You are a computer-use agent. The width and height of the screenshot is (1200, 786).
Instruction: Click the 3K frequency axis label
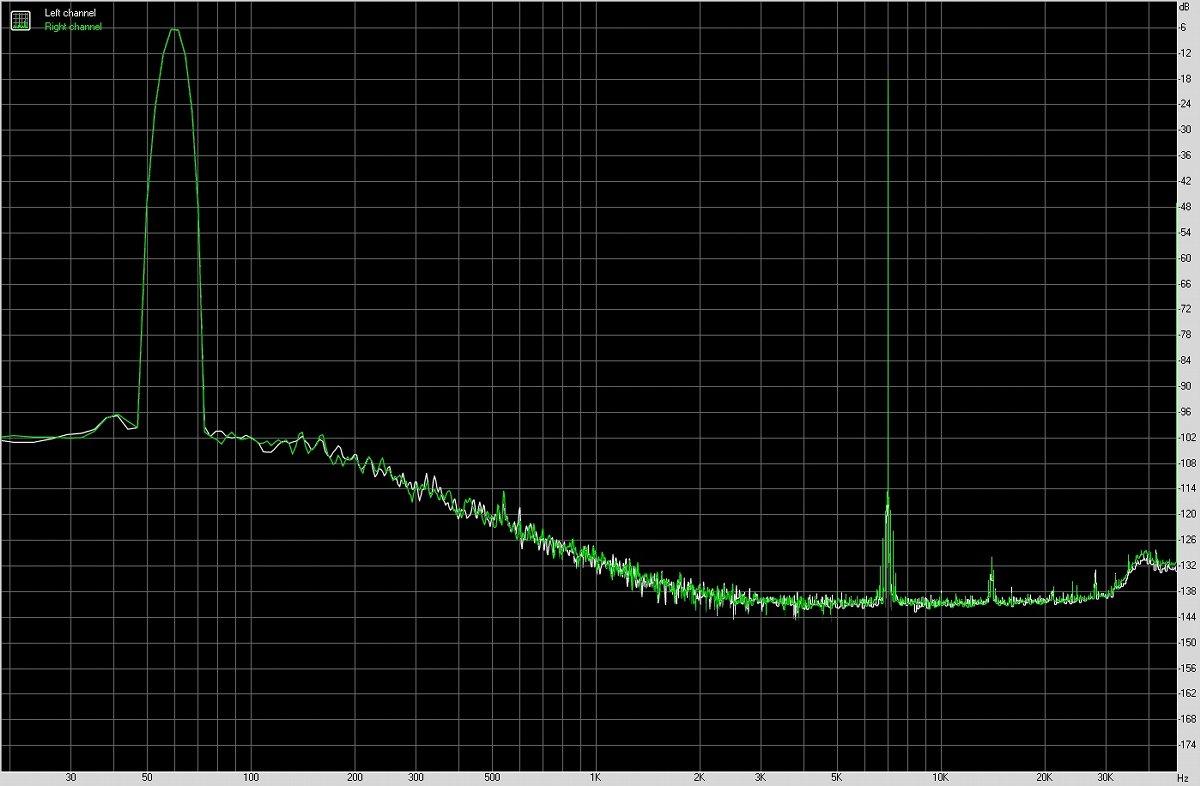pos(760,777)
